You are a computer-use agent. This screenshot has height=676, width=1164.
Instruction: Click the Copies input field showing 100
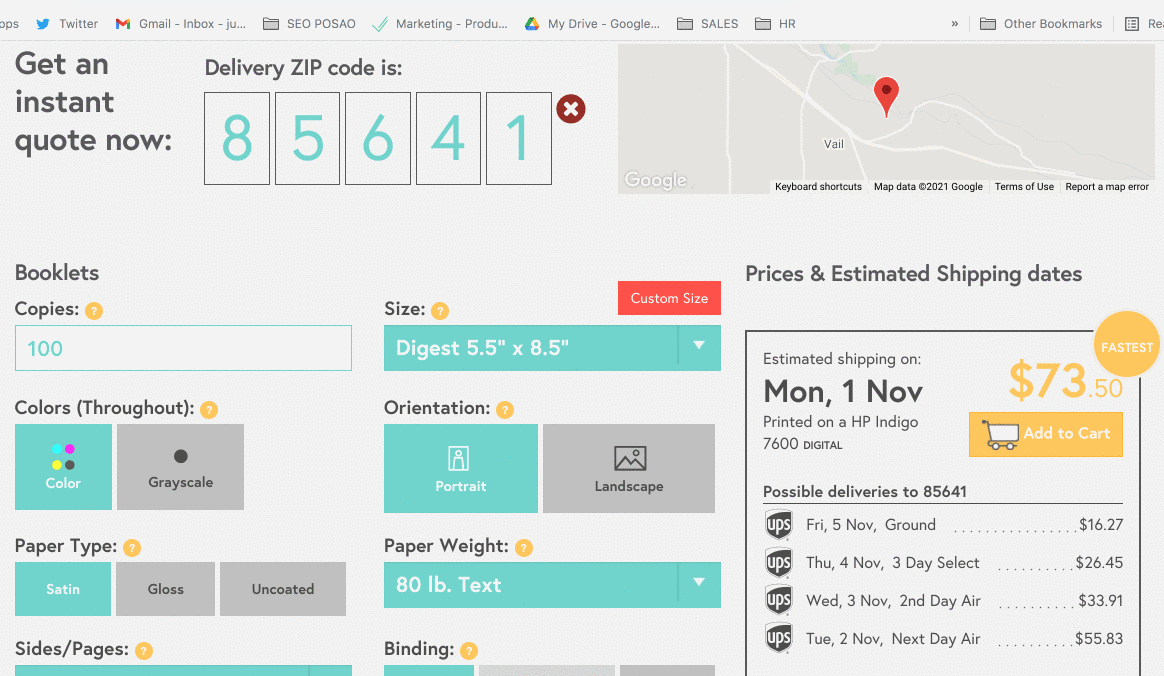click(x=183, y=348)
